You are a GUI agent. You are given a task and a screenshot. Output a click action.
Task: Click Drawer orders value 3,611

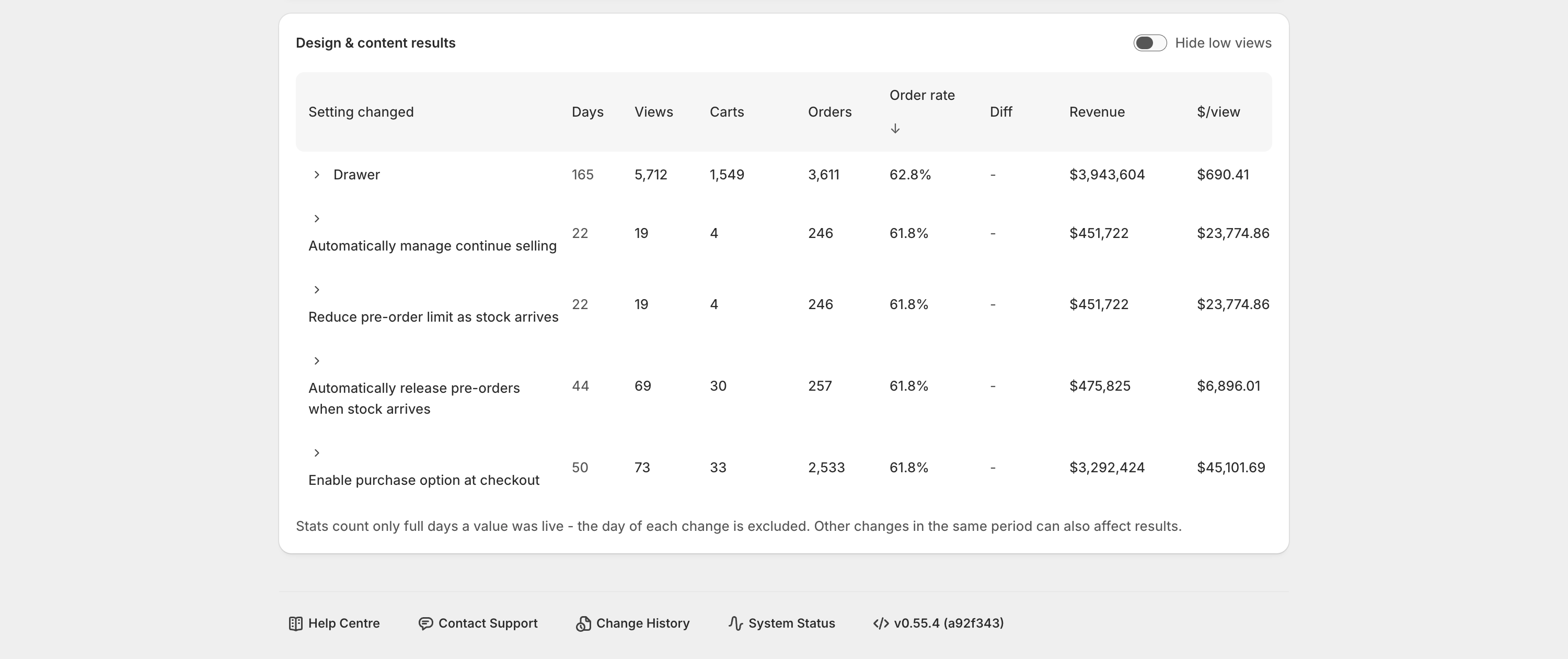[824, 175]
